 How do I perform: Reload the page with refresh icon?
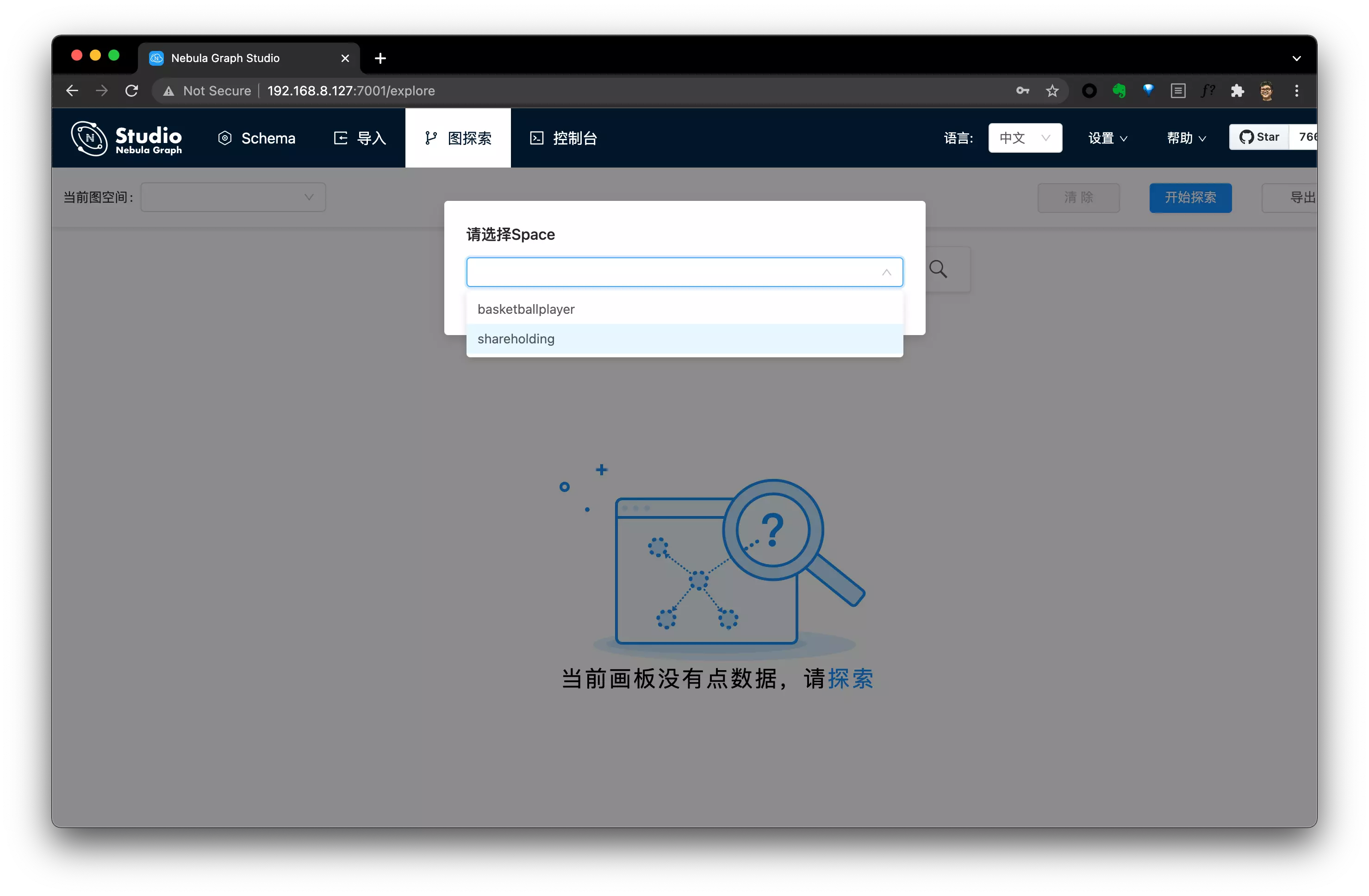pos(132,91)
